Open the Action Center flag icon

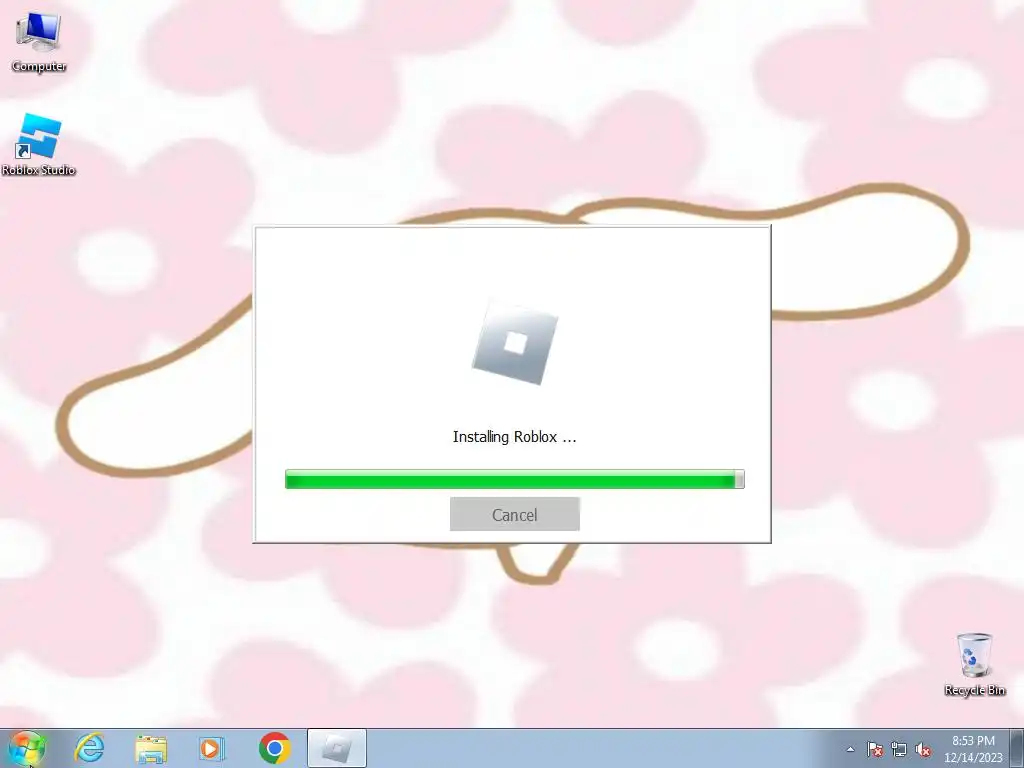tap(874, 749)
